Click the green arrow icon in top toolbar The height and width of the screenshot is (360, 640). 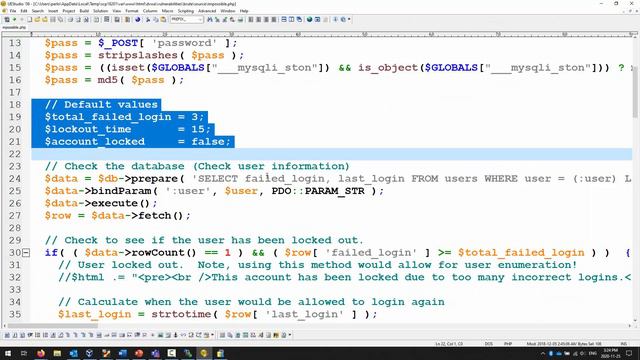[x=14, y=19]
